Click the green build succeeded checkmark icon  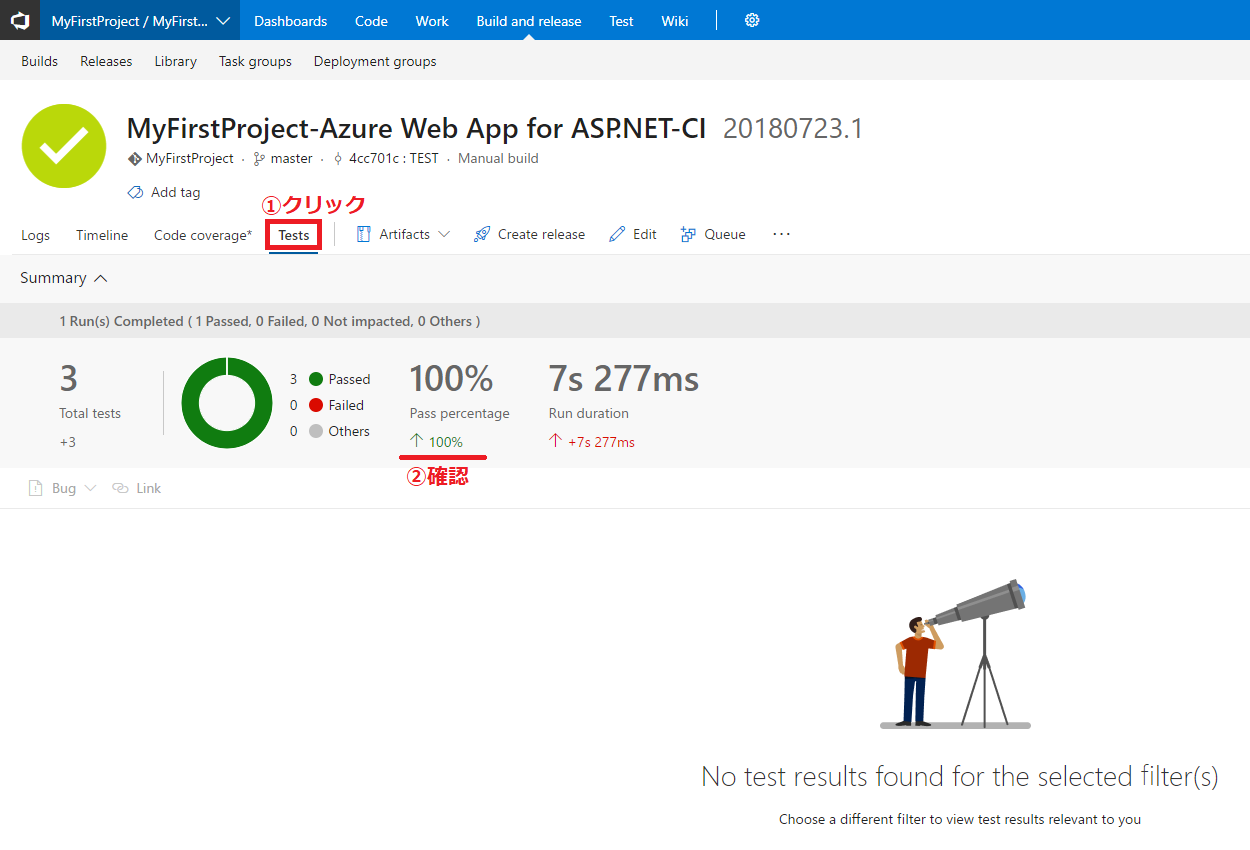(64, 146)
